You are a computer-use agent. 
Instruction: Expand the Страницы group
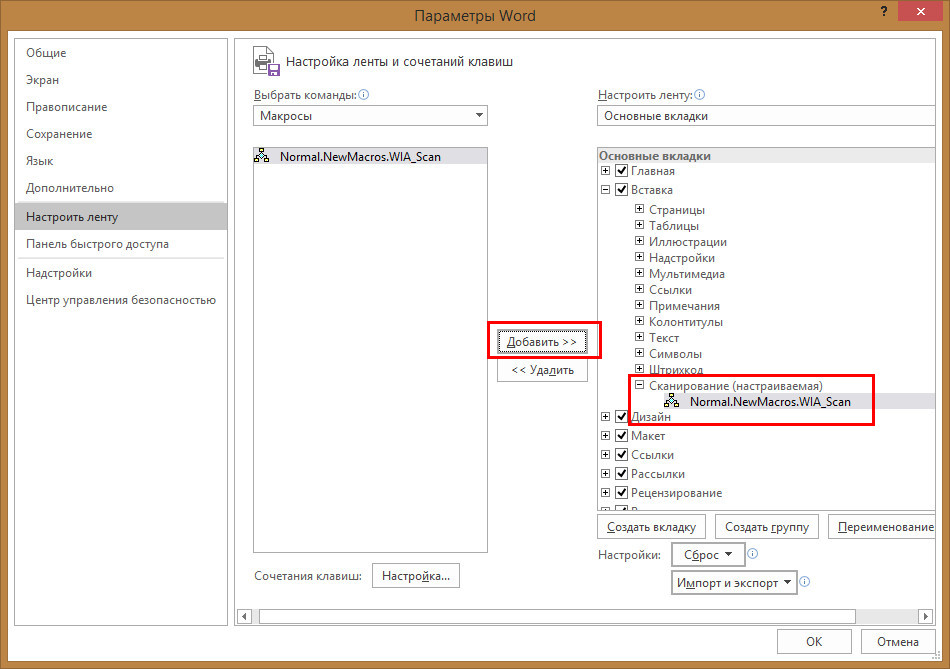pos(639,209)
